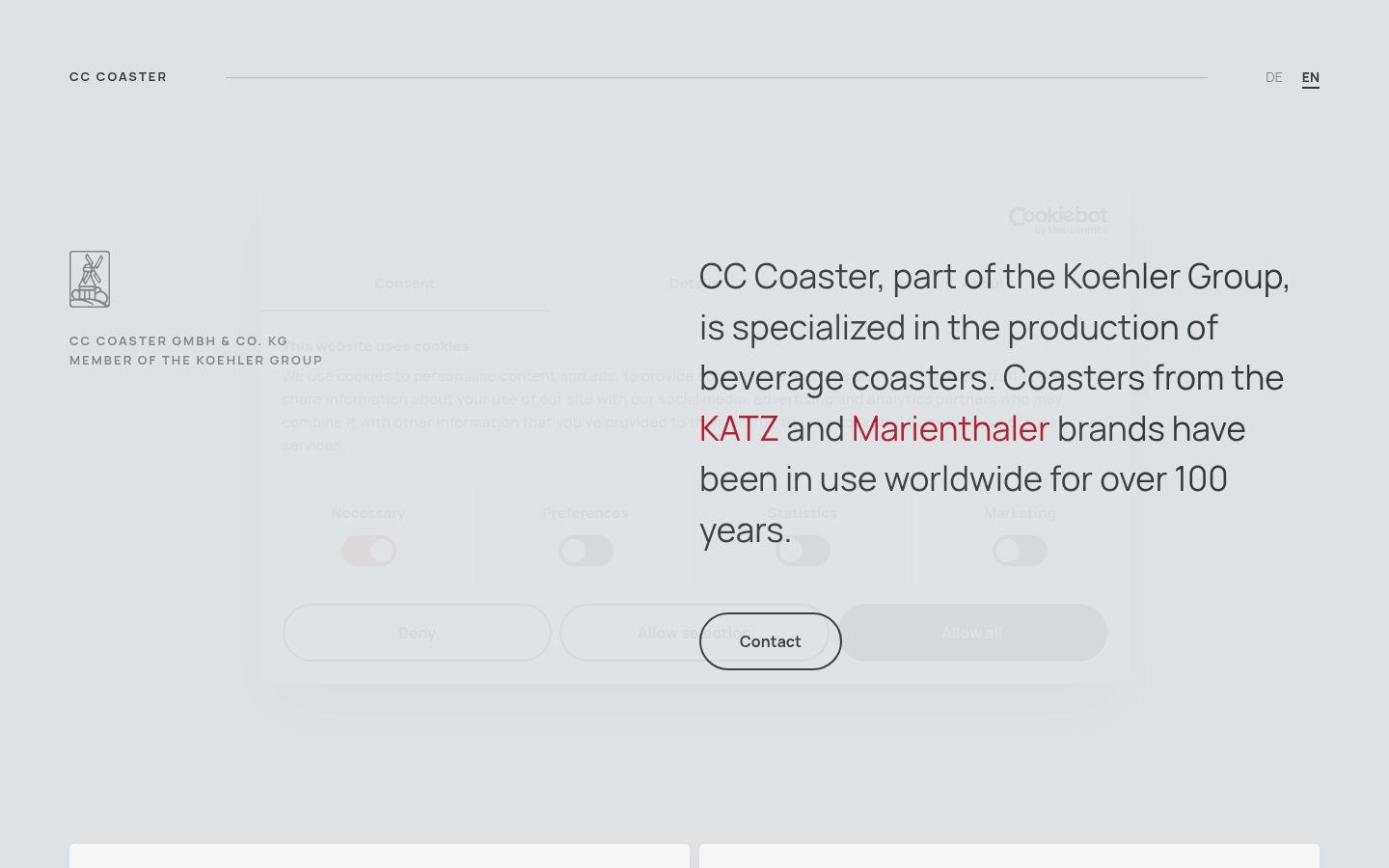The width and height of the screenshot is (1389, 868).
Task: Open the Contact button
Action: coord(771,641)
